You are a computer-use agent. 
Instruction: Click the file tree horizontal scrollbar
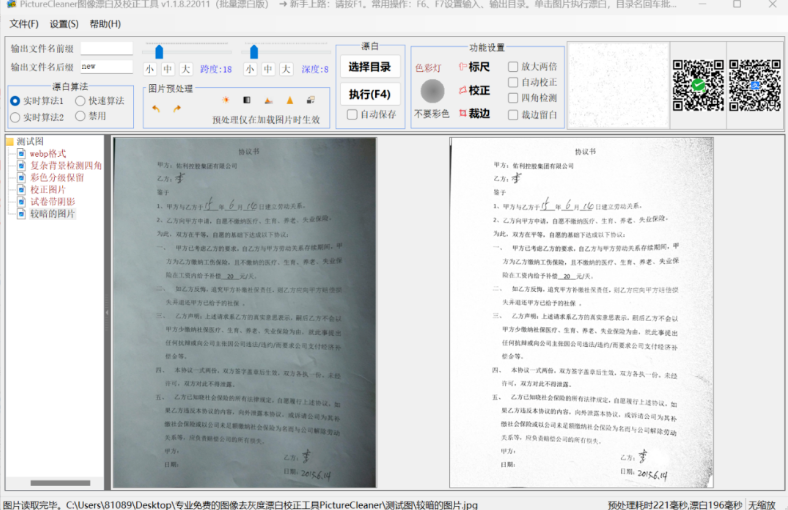pyautogui.click(x=60, y=483)
